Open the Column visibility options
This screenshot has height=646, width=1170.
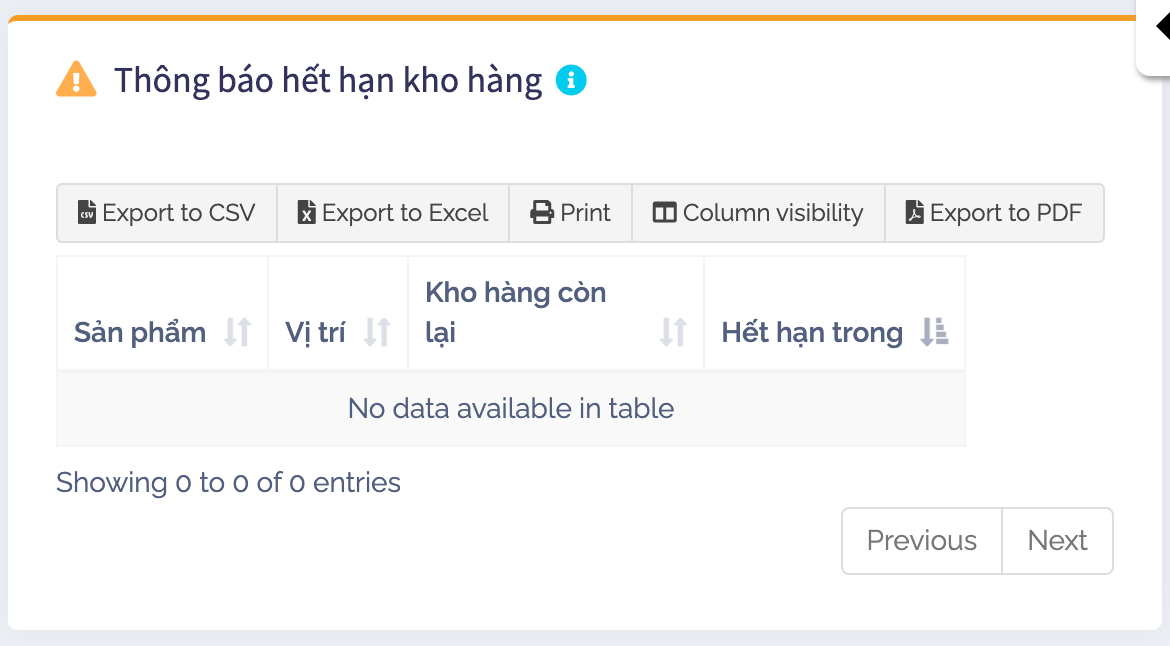[x=758, y=213]
